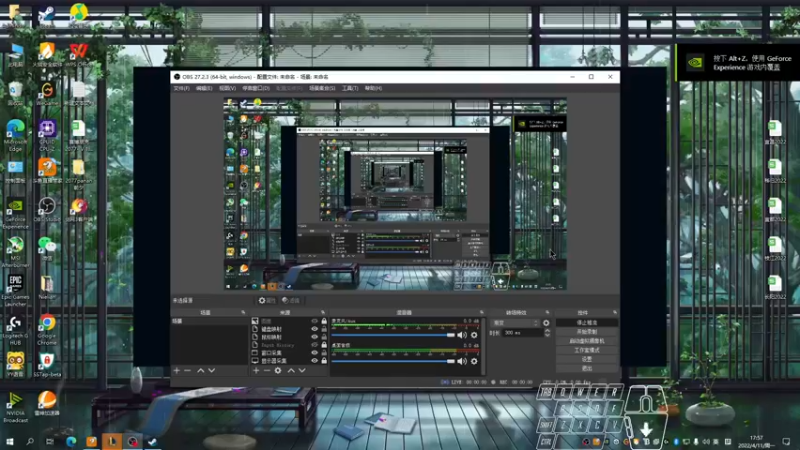Remove selected scene with the minus icon
Screen dimensions: 800x450
point(187,370)
